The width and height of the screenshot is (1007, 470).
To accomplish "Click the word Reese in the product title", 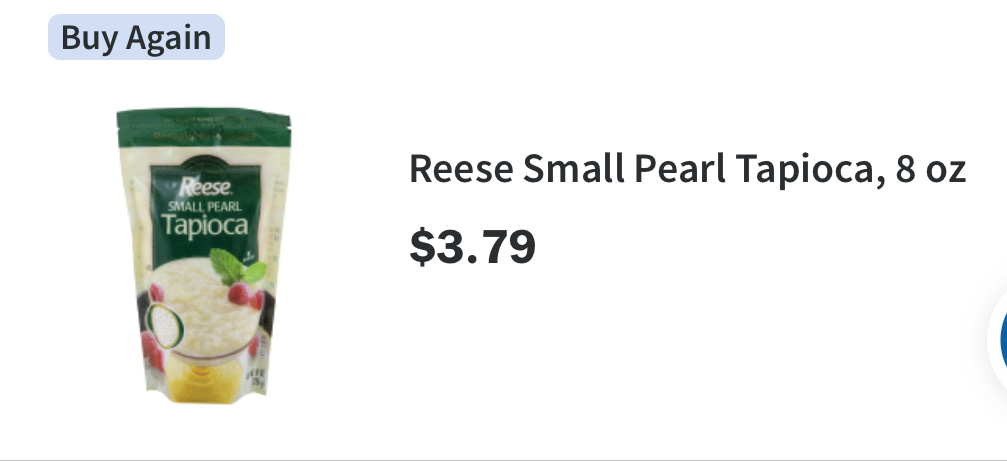I will click(461, 169).
